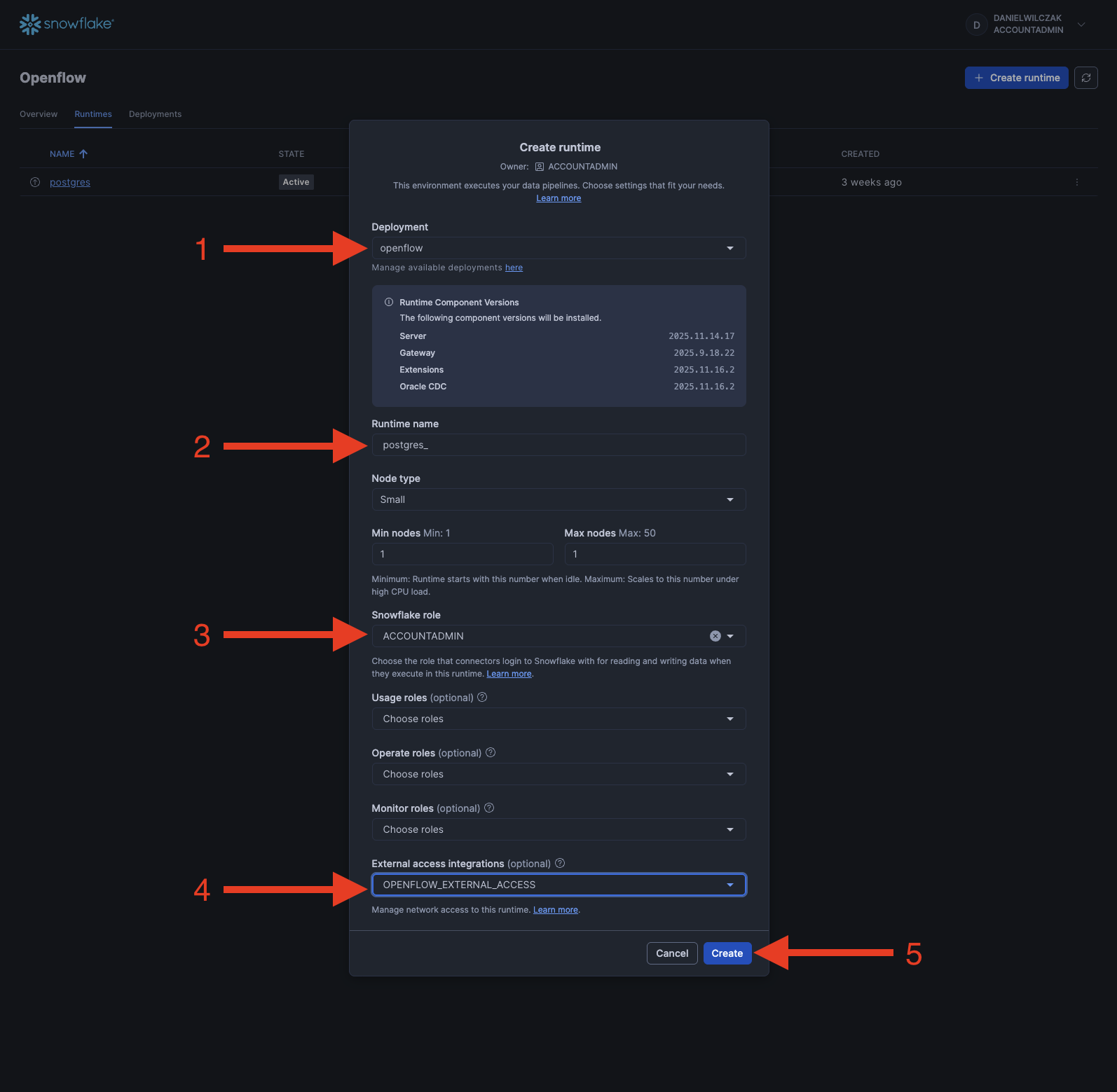Open the Deployment dropdown showing openflow

pos(558,248)
